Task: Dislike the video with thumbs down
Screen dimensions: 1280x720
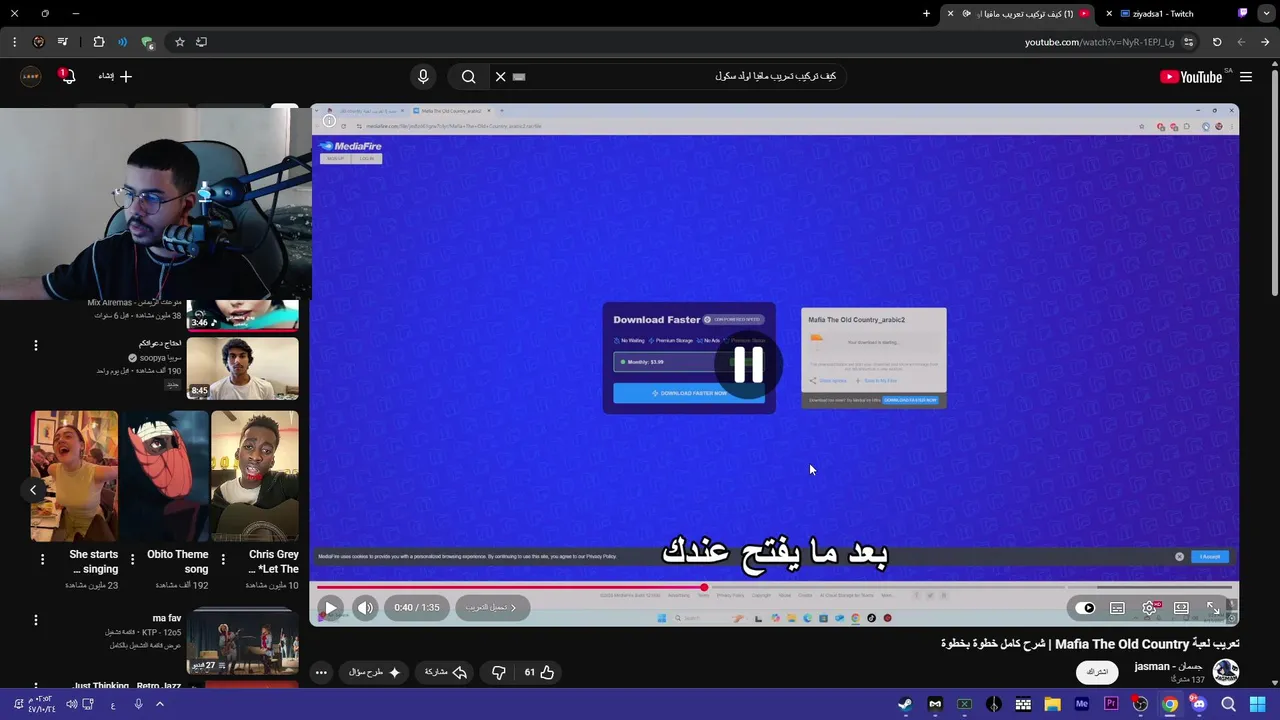Action: click(499, 672)
